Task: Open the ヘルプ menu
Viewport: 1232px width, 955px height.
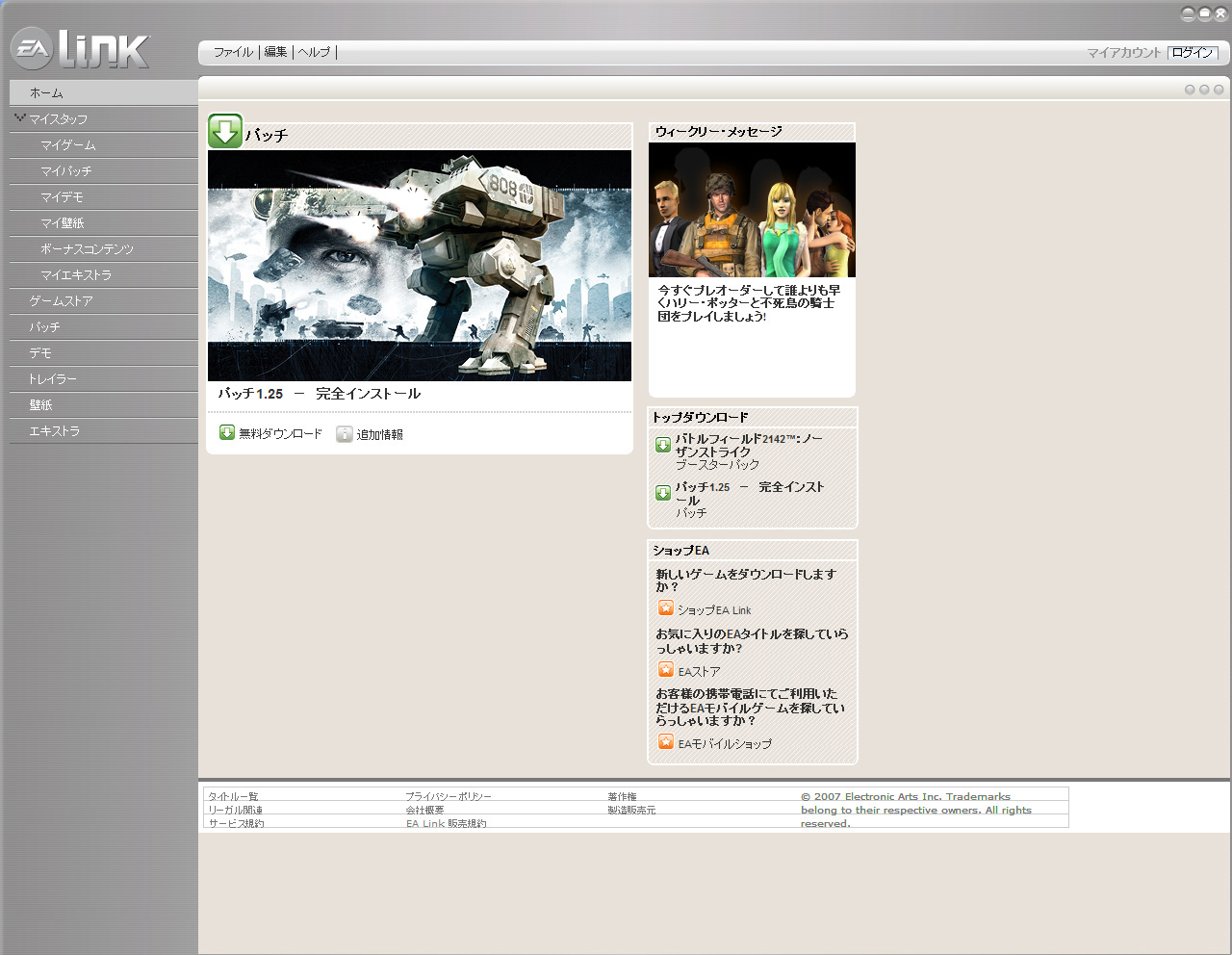Action: click(314, 52)
